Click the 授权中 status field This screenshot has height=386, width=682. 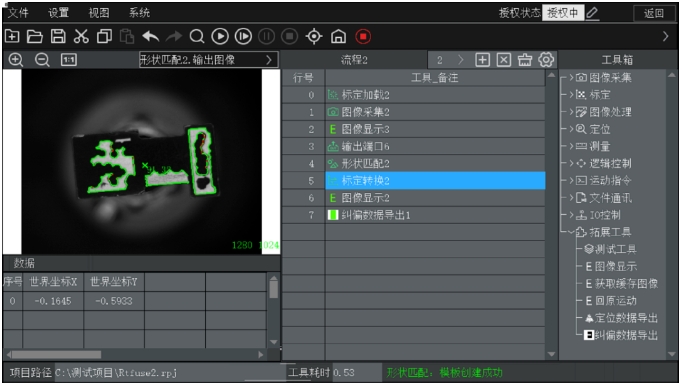coord(563,13)
